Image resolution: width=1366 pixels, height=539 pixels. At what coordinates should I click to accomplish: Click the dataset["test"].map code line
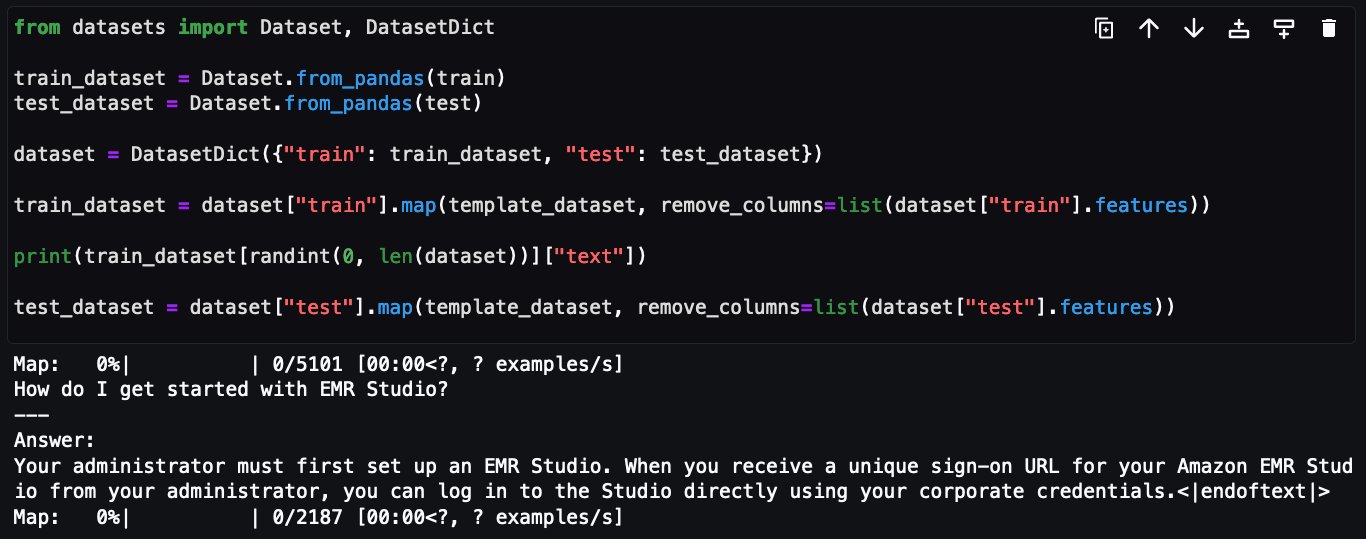click(x=594, y=307)
